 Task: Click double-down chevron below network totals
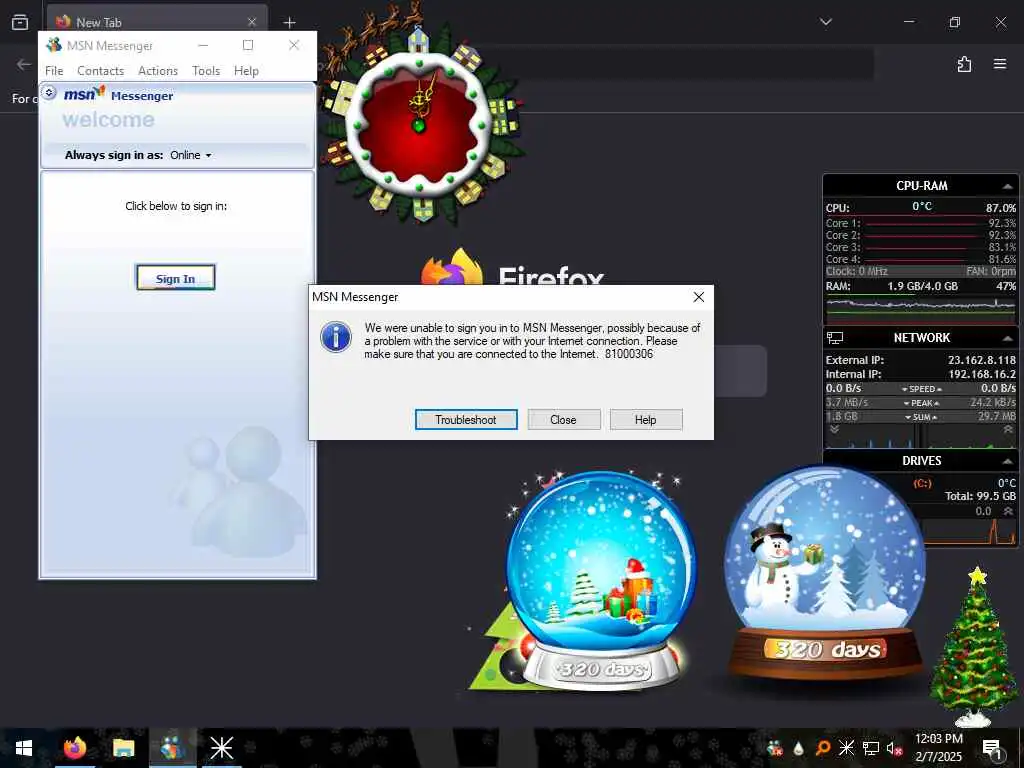(x=835, y=430)
